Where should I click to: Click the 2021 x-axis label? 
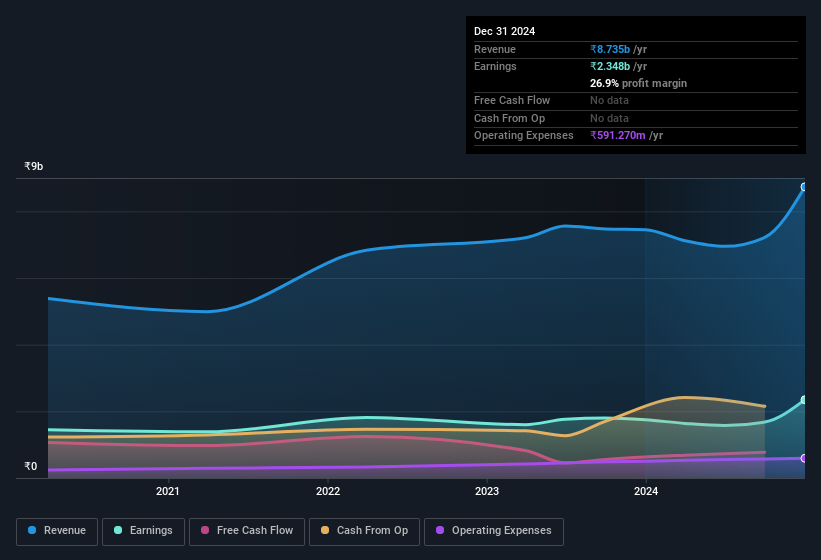click(168, 491)
